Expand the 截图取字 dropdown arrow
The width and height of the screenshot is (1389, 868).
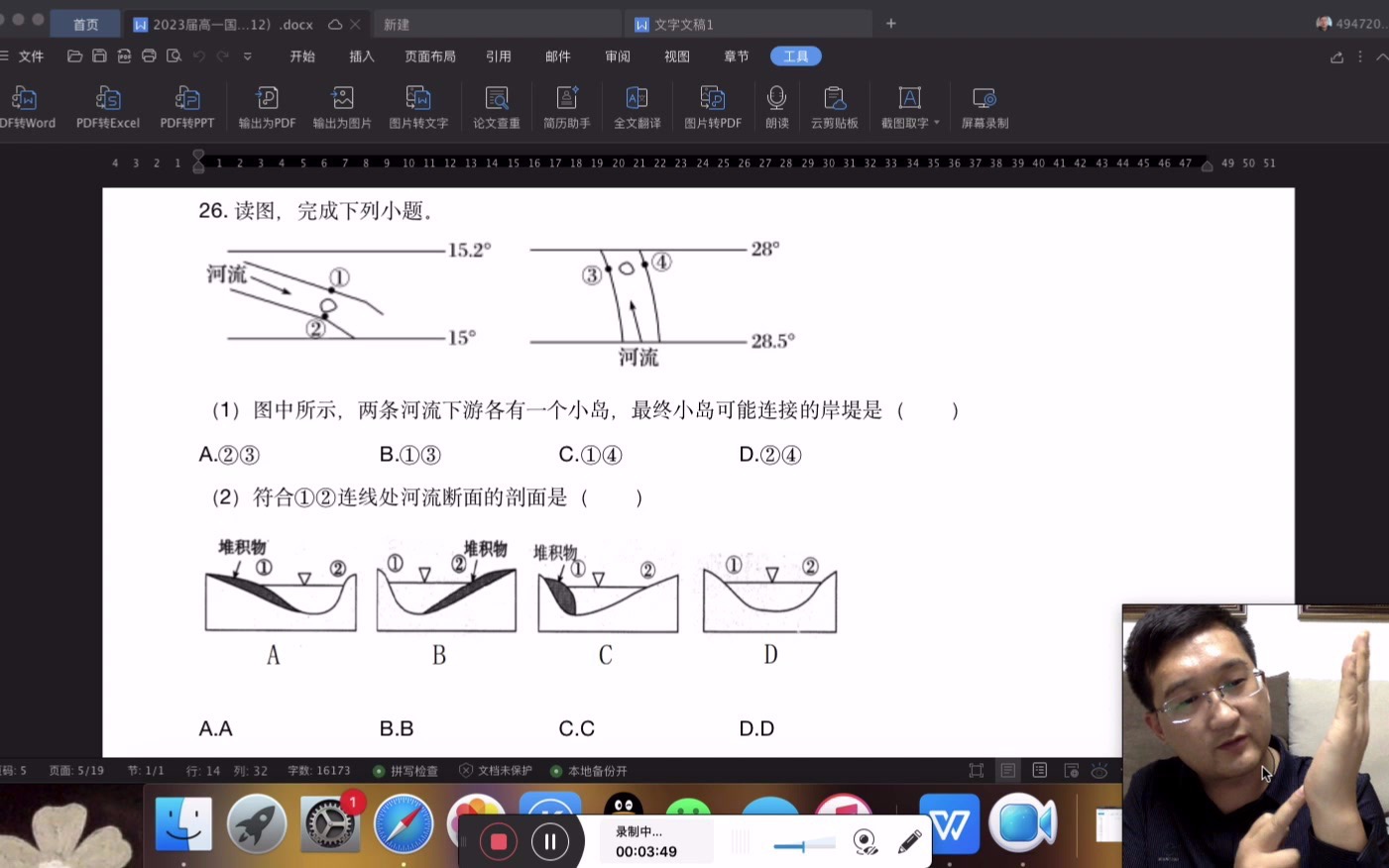click(937, 123)
